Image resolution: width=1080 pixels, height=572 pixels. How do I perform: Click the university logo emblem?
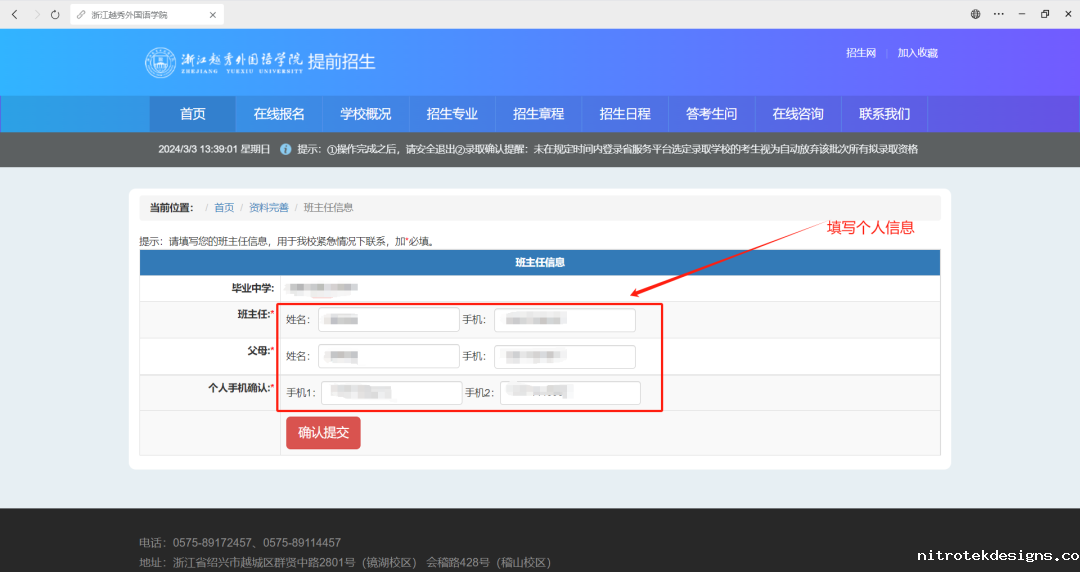tap(160, 62)
